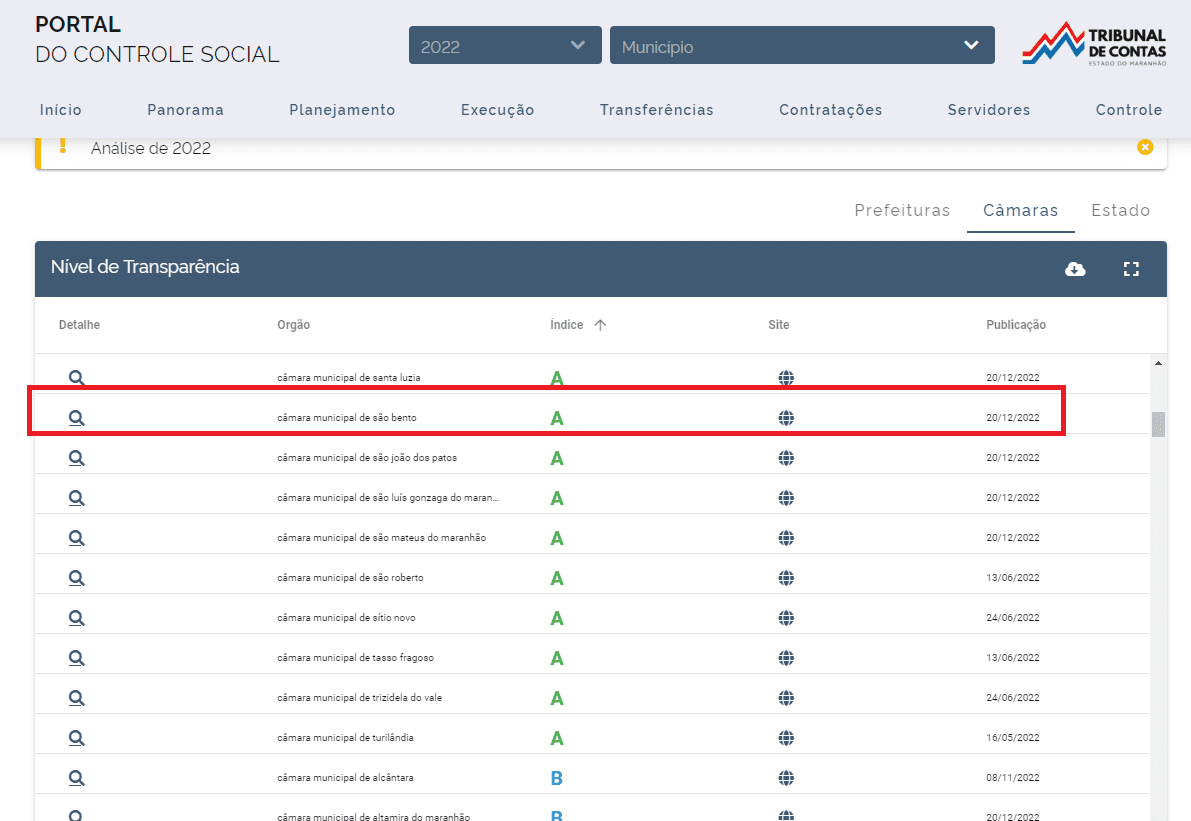Image resolution: width=1191 pixels, height=821 pixels.
Task: Sort table by Índice column arrow
Action: coord(600,325)
